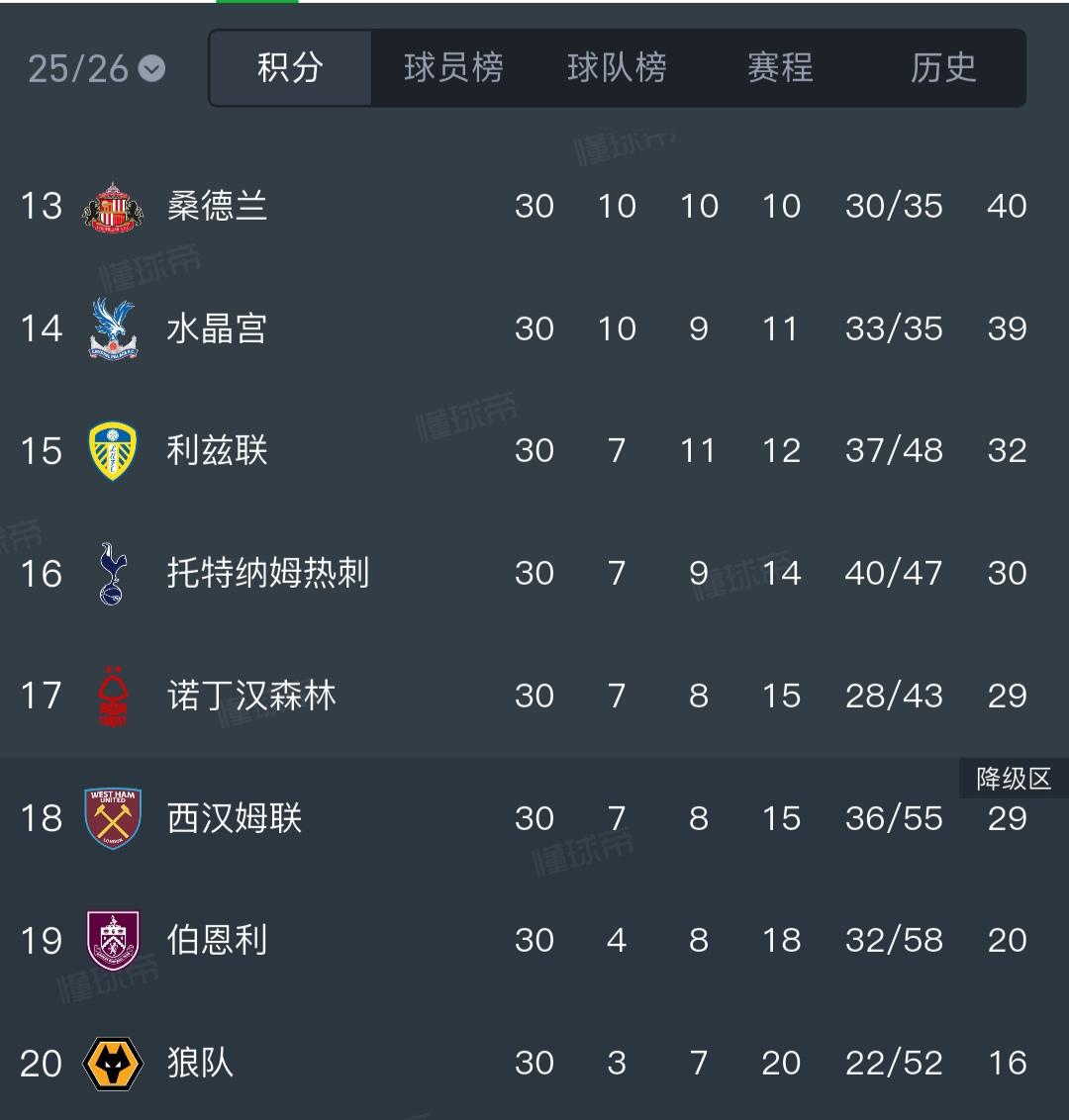The image size is (1069, 1120).
Task: Select the 积分 standings tab
Action: click(x=289, y=68)
